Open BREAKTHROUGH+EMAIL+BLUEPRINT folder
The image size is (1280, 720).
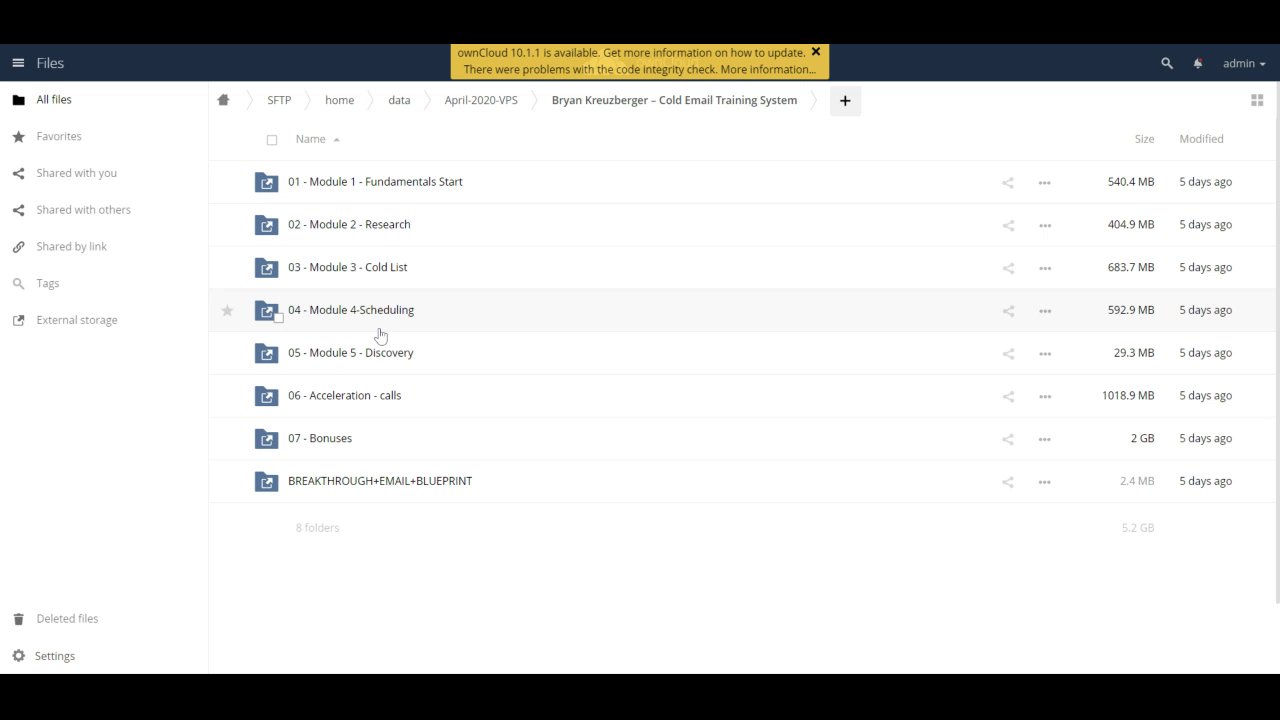point(380,481)
